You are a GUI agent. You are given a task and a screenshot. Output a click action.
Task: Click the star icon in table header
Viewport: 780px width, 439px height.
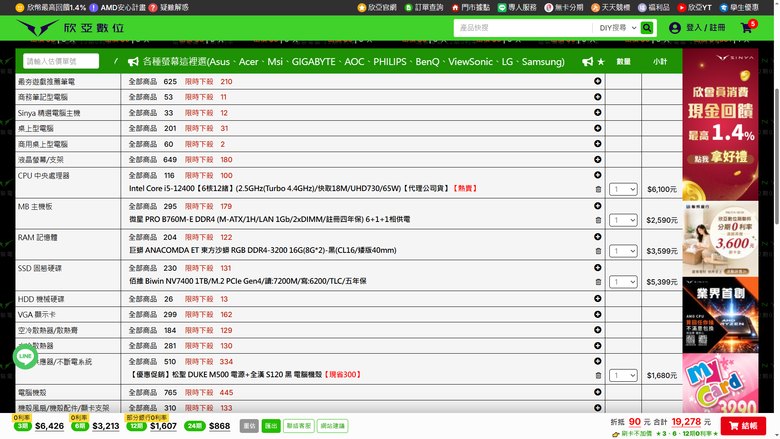[x=601, y=62]
